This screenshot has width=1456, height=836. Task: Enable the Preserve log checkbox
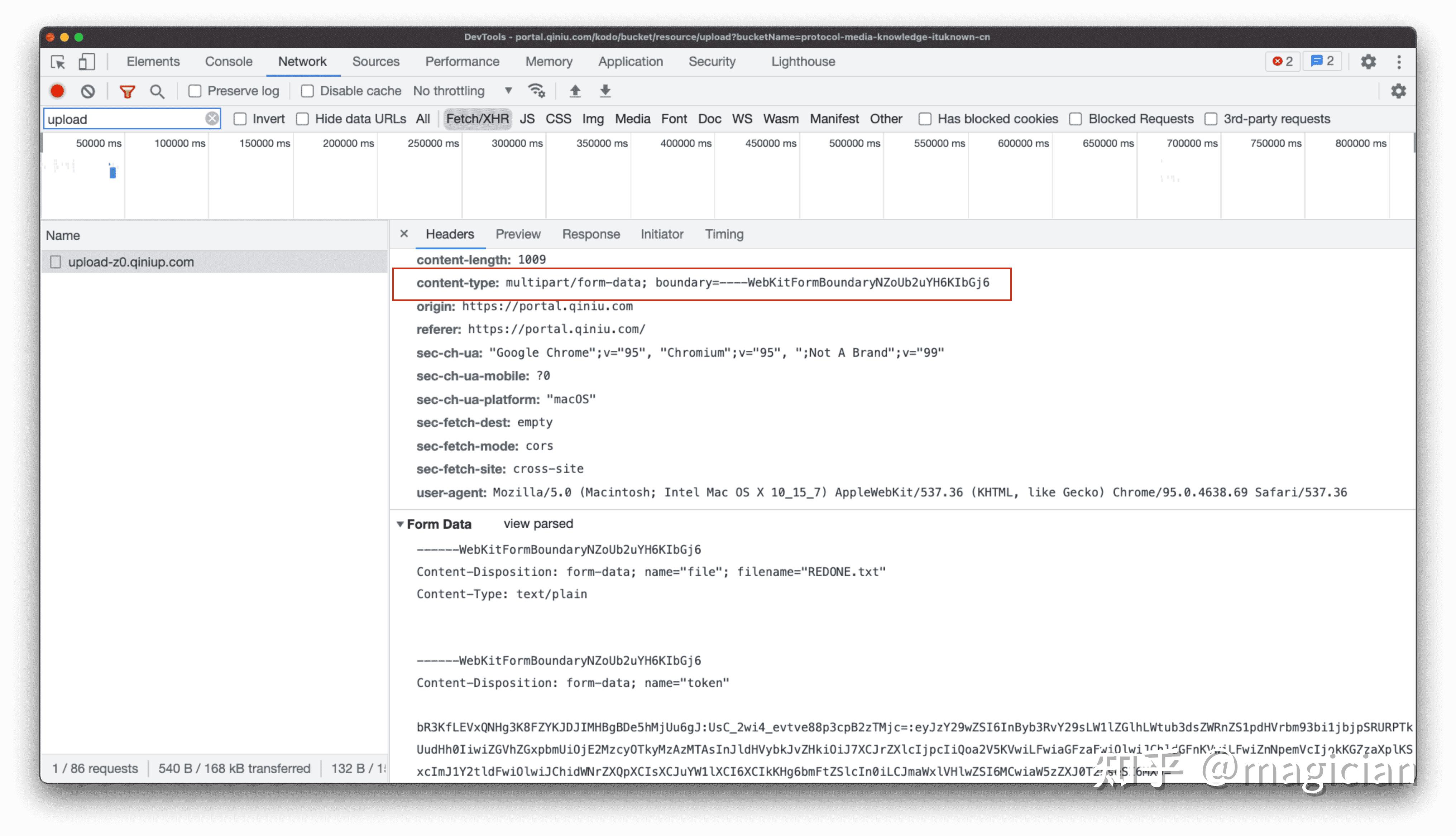[x=195, y=91]
